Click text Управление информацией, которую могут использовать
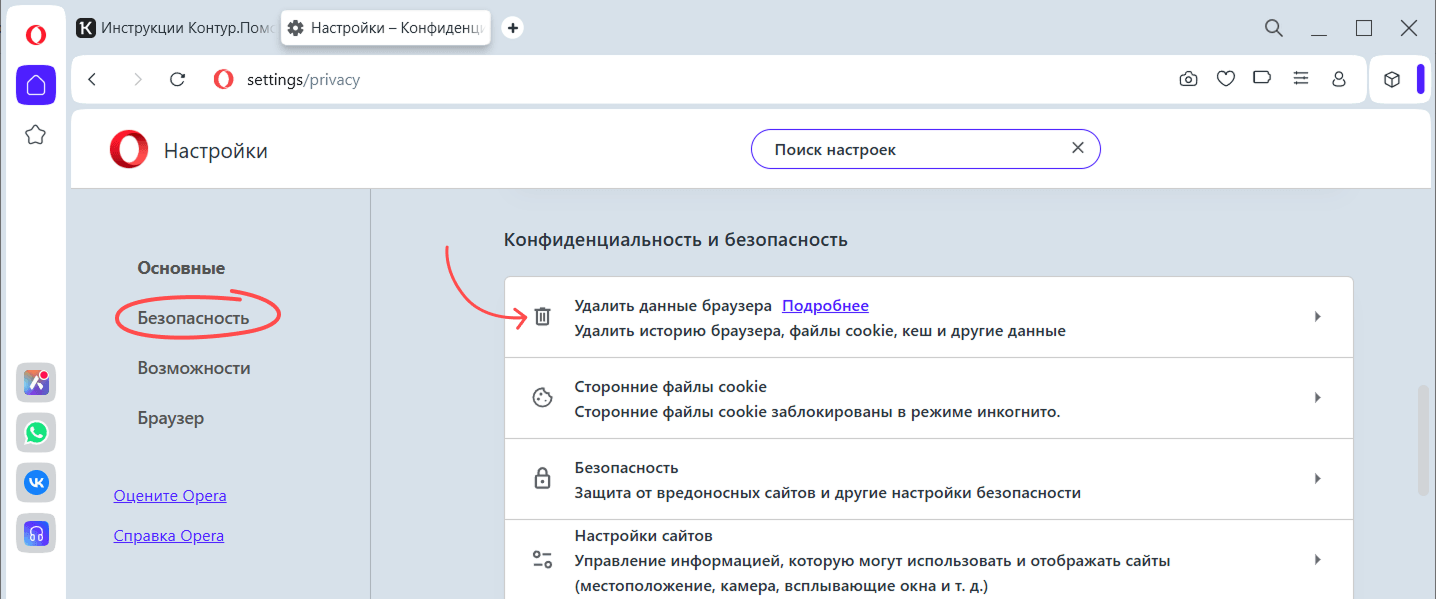 point(872,560)
